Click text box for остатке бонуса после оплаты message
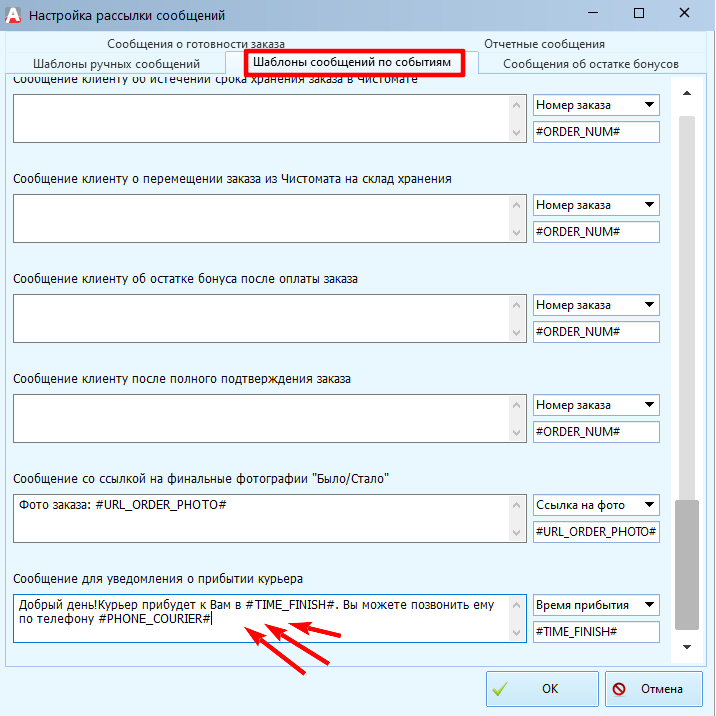The width and height of the screenshot is (716, 716). 269,318
